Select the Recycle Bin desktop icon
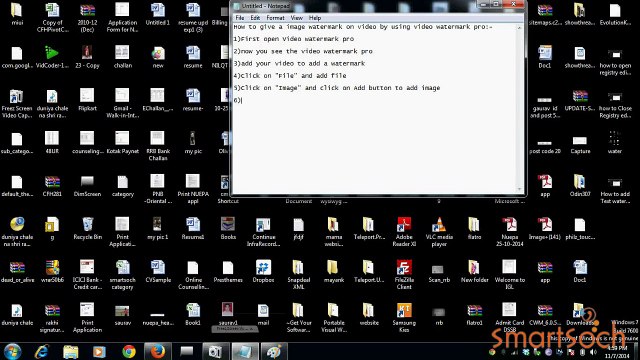The height and width of the screenshot is (360, 640). coord(87,229)
